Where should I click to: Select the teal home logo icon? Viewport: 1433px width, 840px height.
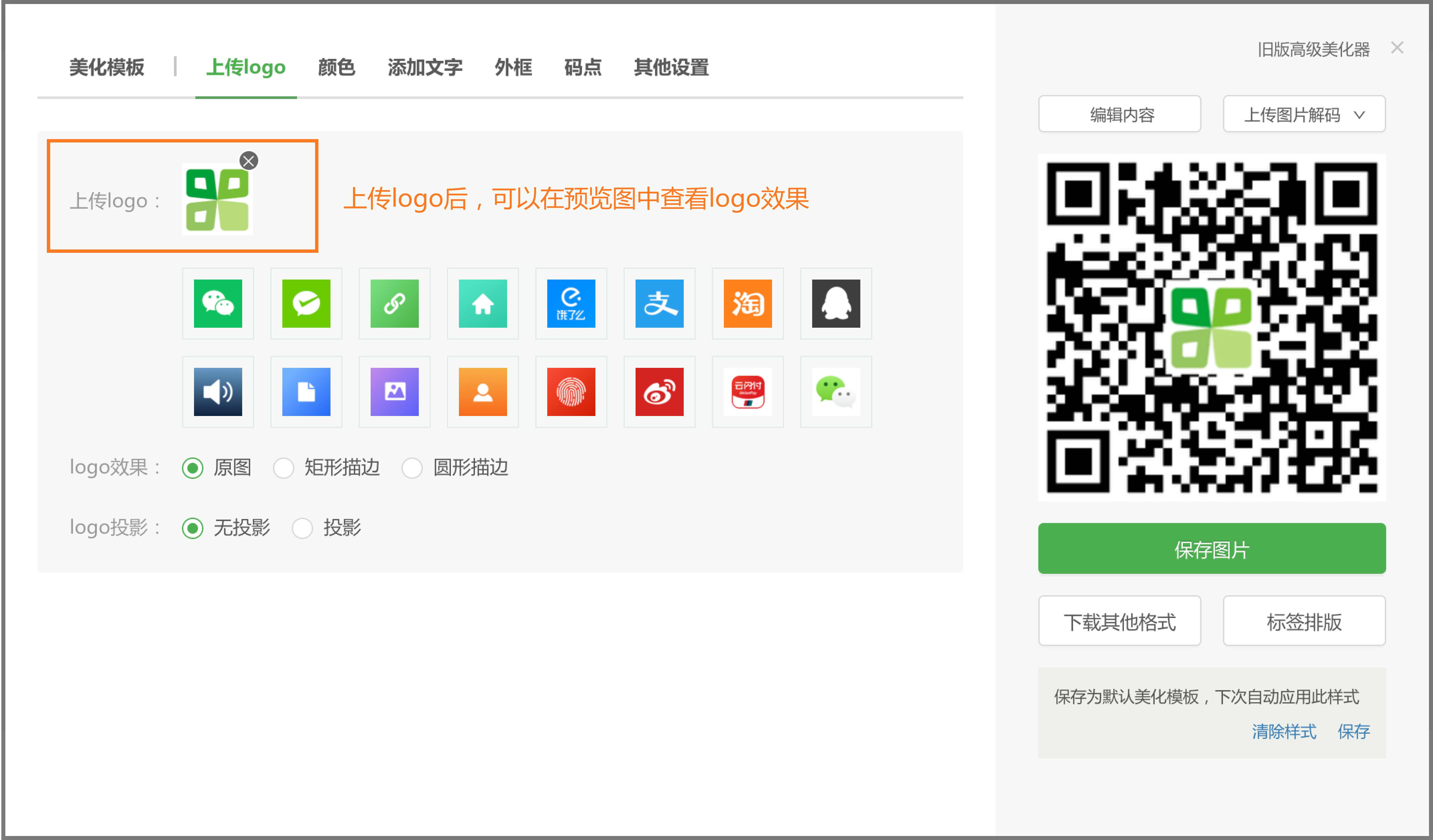click(483, 303)
